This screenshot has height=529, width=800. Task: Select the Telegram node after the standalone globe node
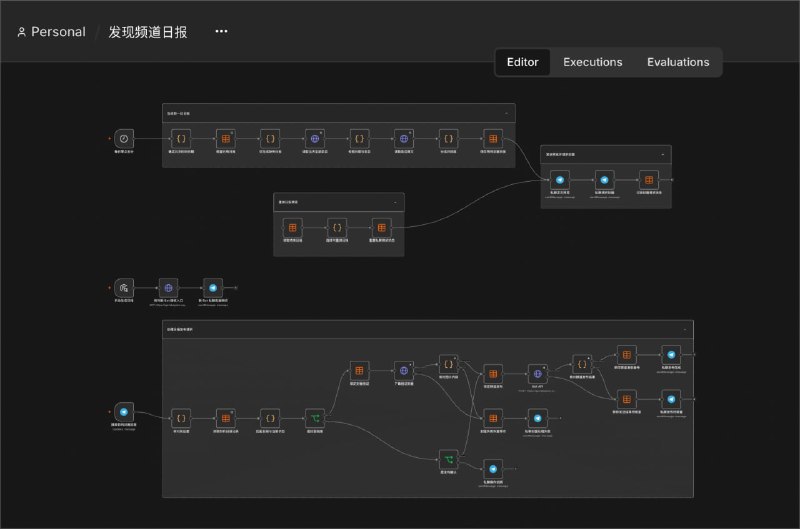coord(213,288)
